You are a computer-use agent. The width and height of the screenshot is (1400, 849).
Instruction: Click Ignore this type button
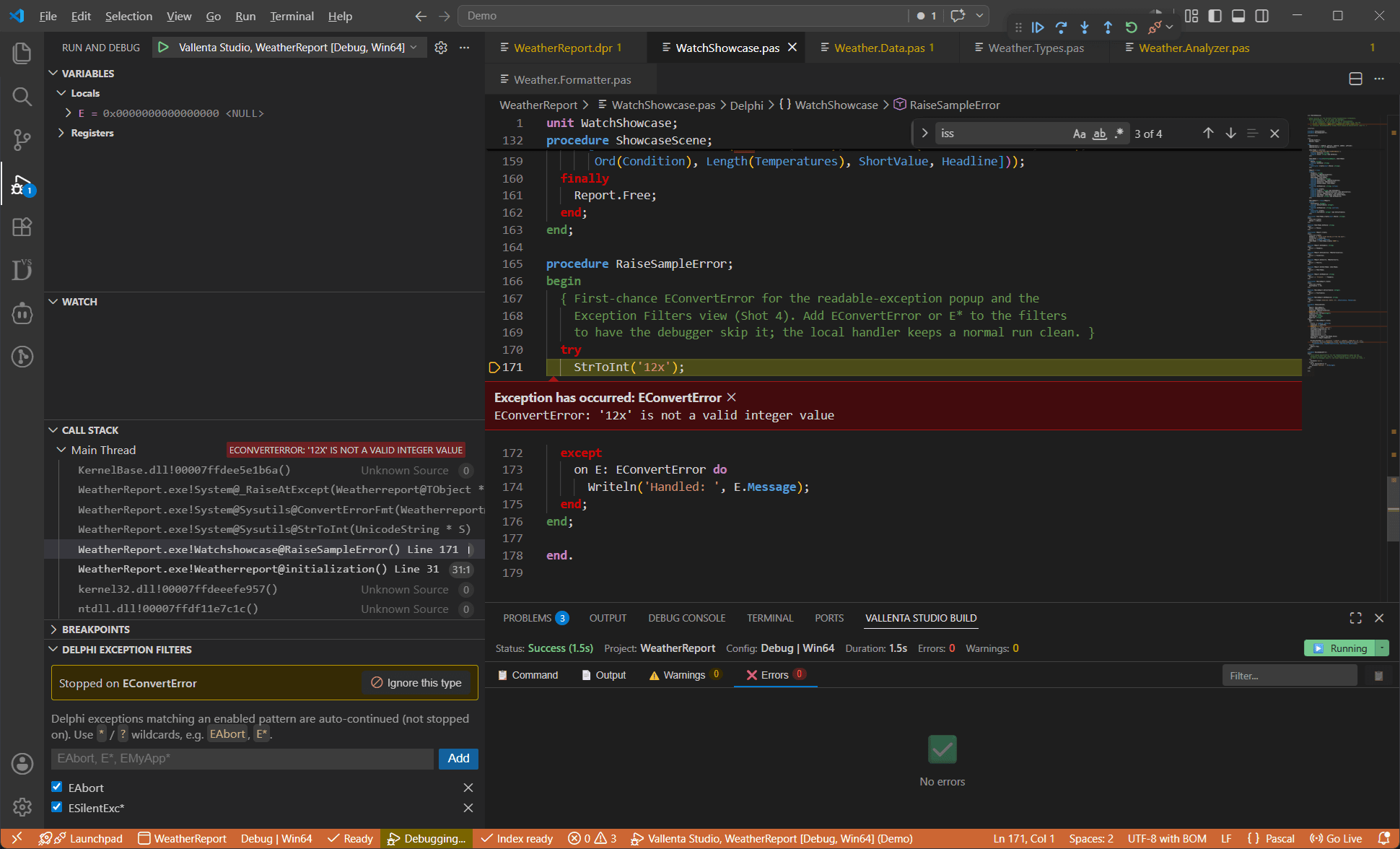416,683
